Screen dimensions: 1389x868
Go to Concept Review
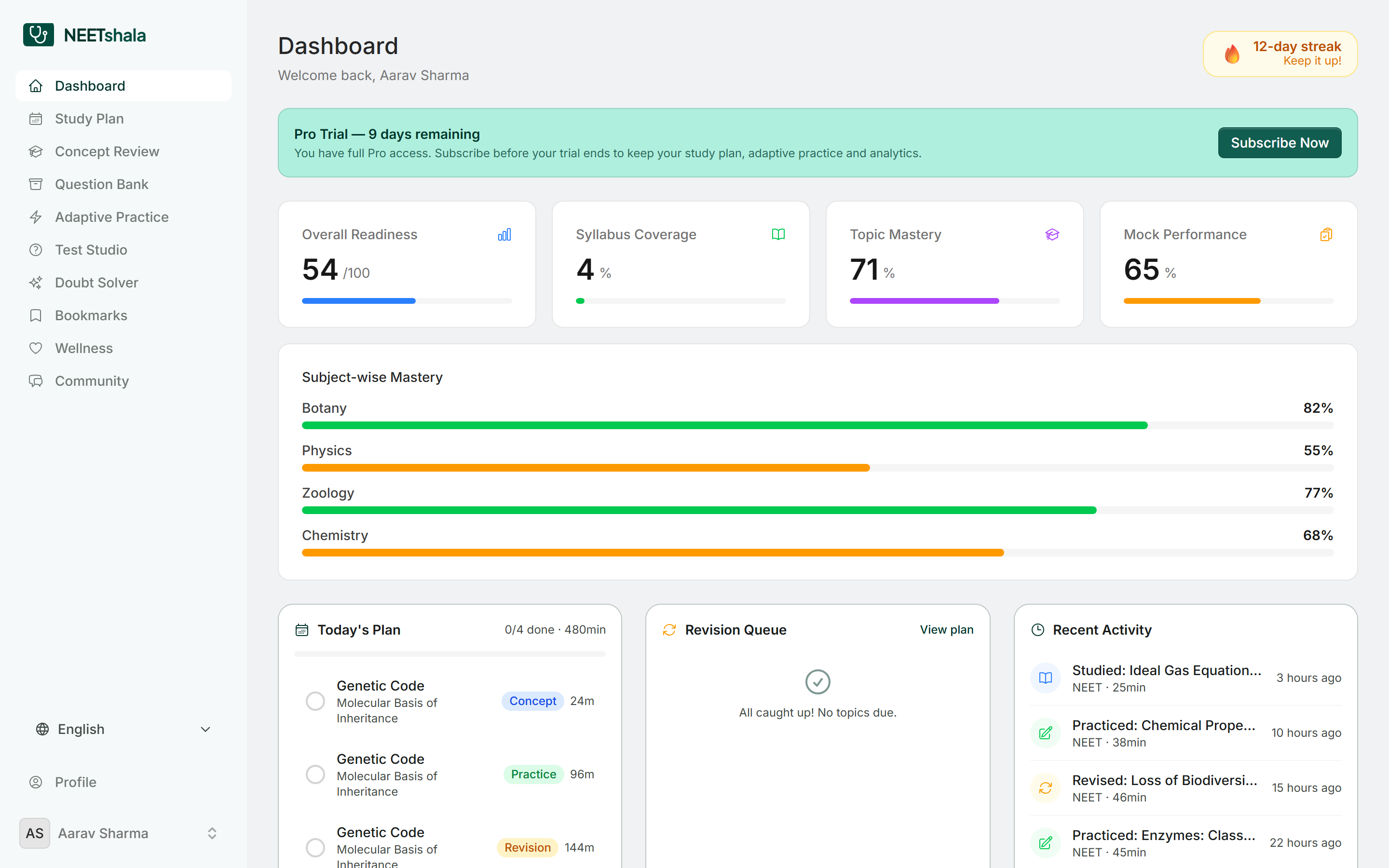pyautogui.click(x=123, y=151)
